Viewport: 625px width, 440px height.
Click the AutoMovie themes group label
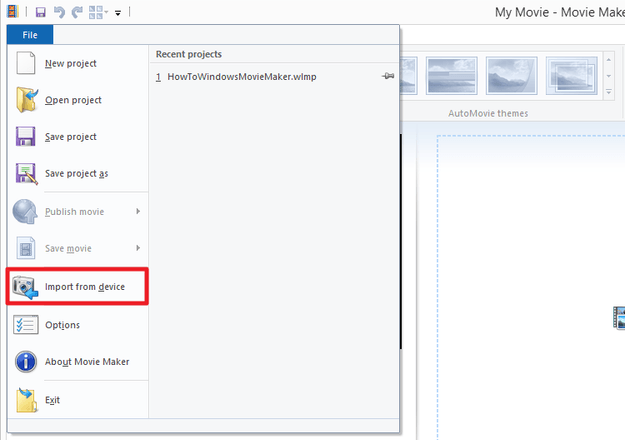[x=488, y=114]
